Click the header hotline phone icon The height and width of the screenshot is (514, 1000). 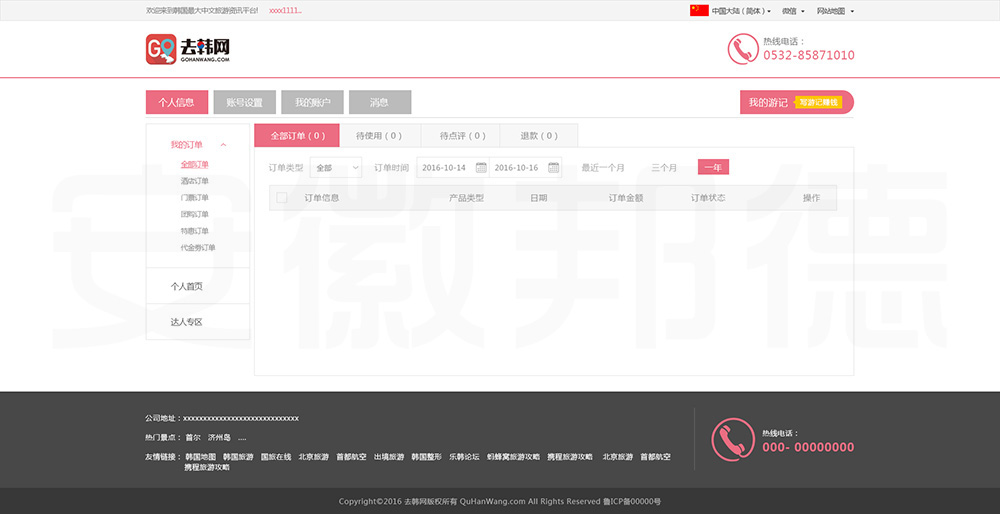point(743,49)
